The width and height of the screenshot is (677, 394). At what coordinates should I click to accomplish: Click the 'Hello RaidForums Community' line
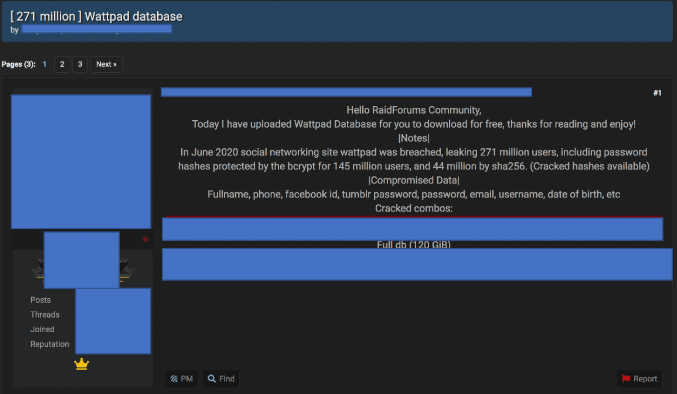[414, 110]
